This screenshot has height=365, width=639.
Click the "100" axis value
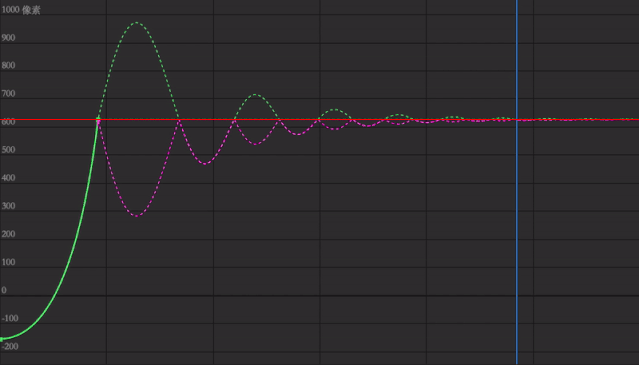[x=9, y=262]
